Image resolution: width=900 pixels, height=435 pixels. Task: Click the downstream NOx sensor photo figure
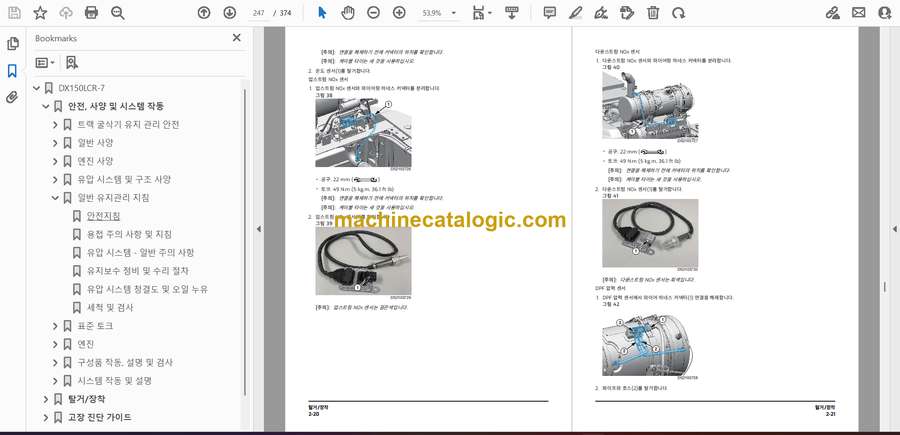click(650, 233)
